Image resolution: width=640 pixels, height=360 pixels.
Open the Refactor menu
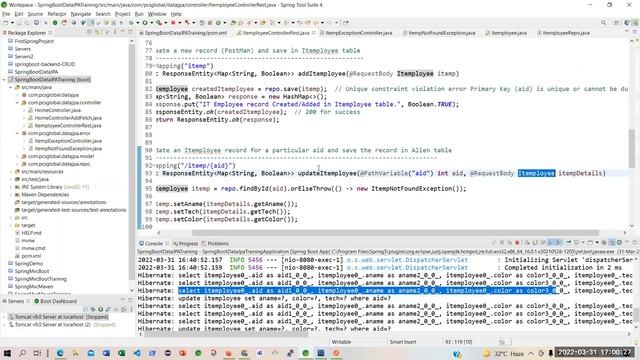pos(57,14)
